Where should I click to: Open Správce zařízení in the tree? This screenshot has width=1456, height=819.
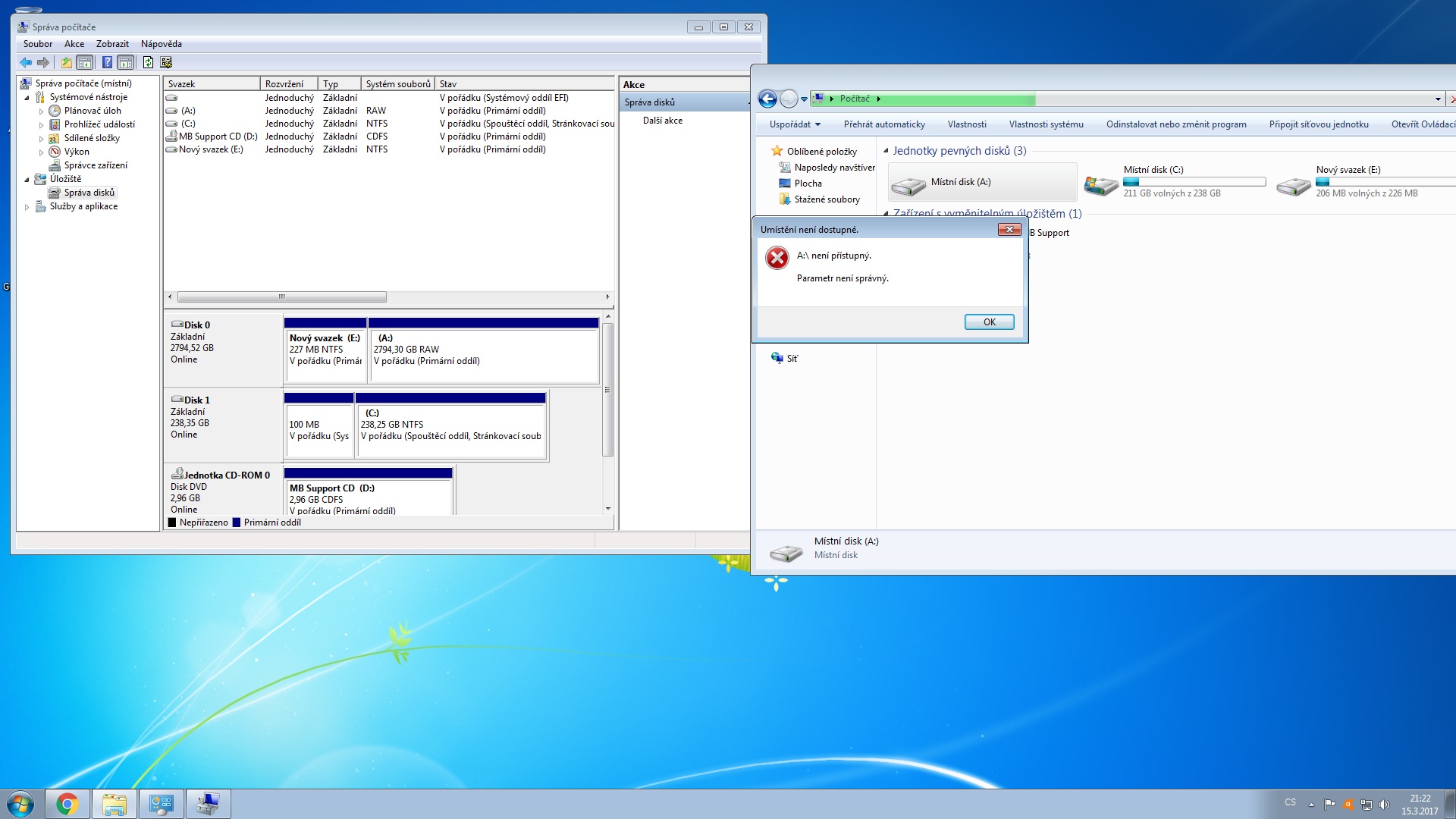pos(96,165)
